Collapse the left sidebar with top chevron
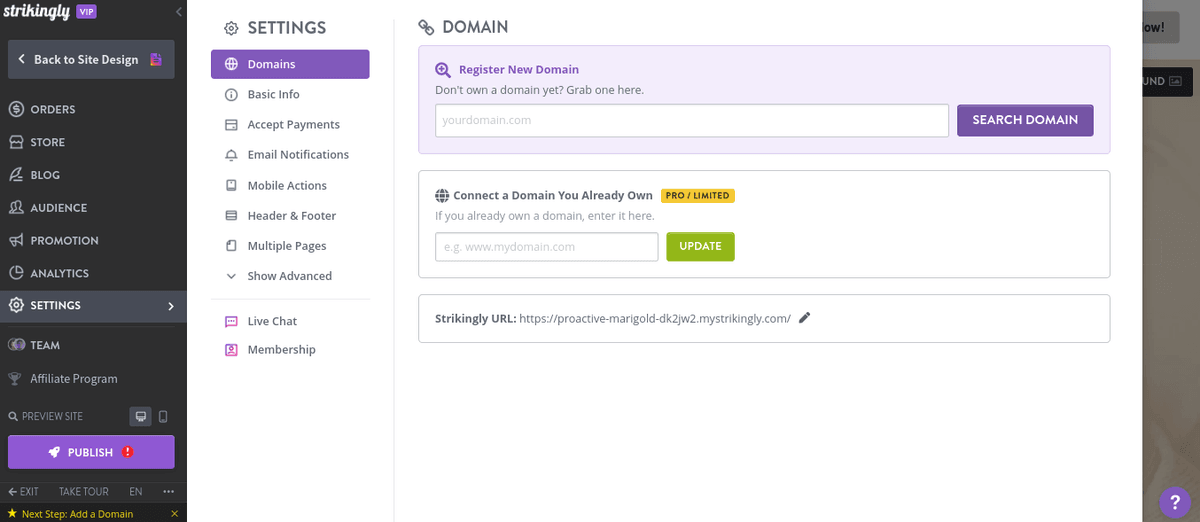1200x522 pixels. (178, 12)
